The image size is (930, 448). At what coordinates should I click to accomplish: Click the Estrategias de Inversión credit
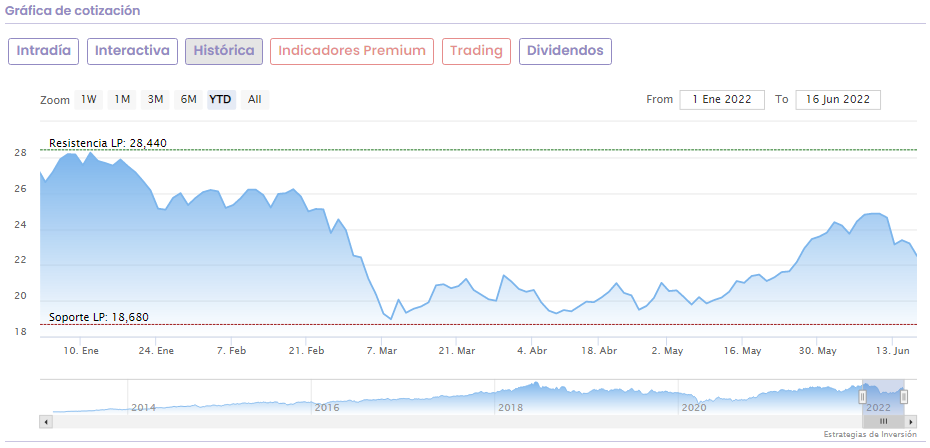click(x=870, y=435)
